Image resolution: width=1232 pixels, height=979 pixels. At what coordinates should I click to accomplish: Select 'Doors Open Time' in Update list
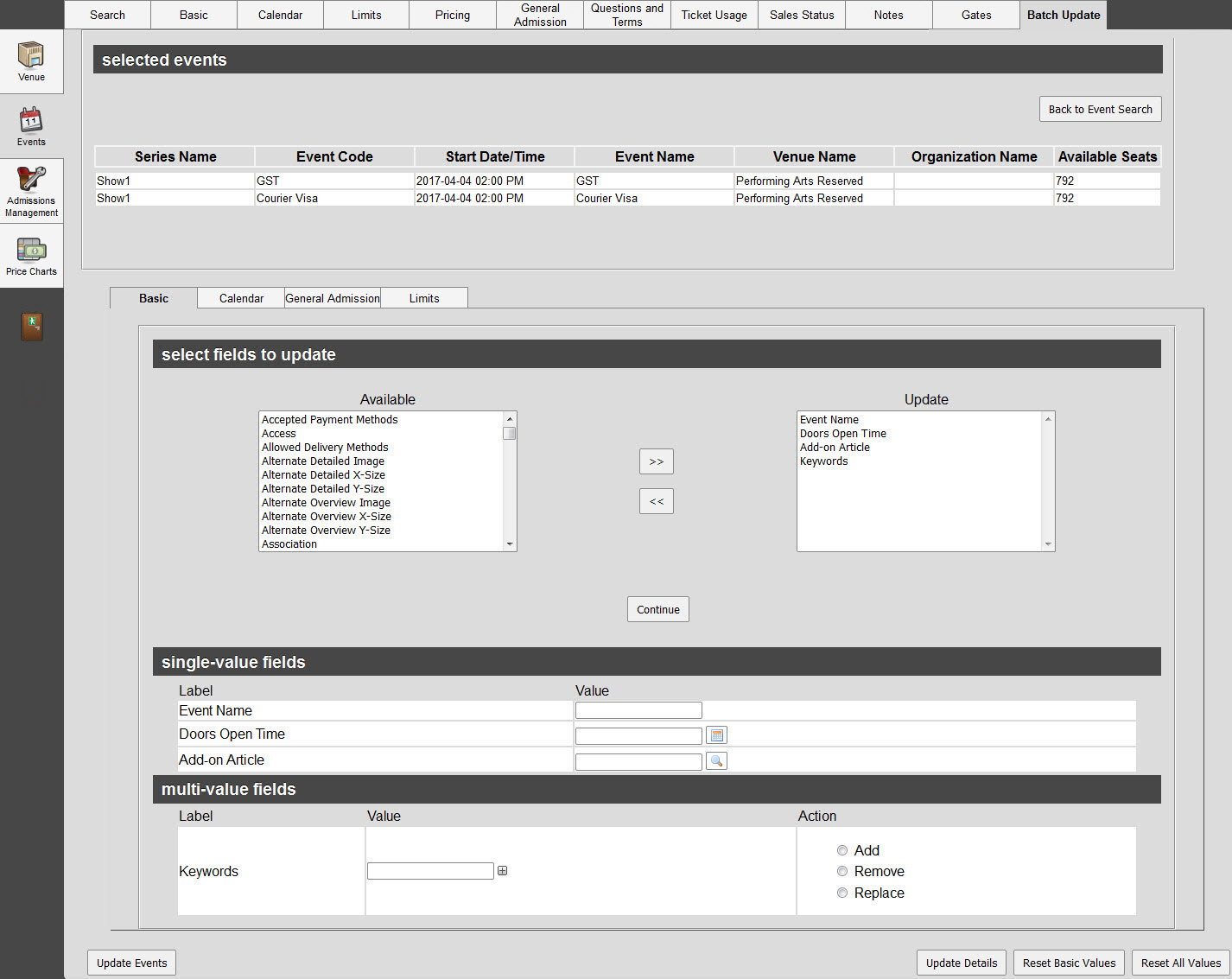[x=843, y=434]
